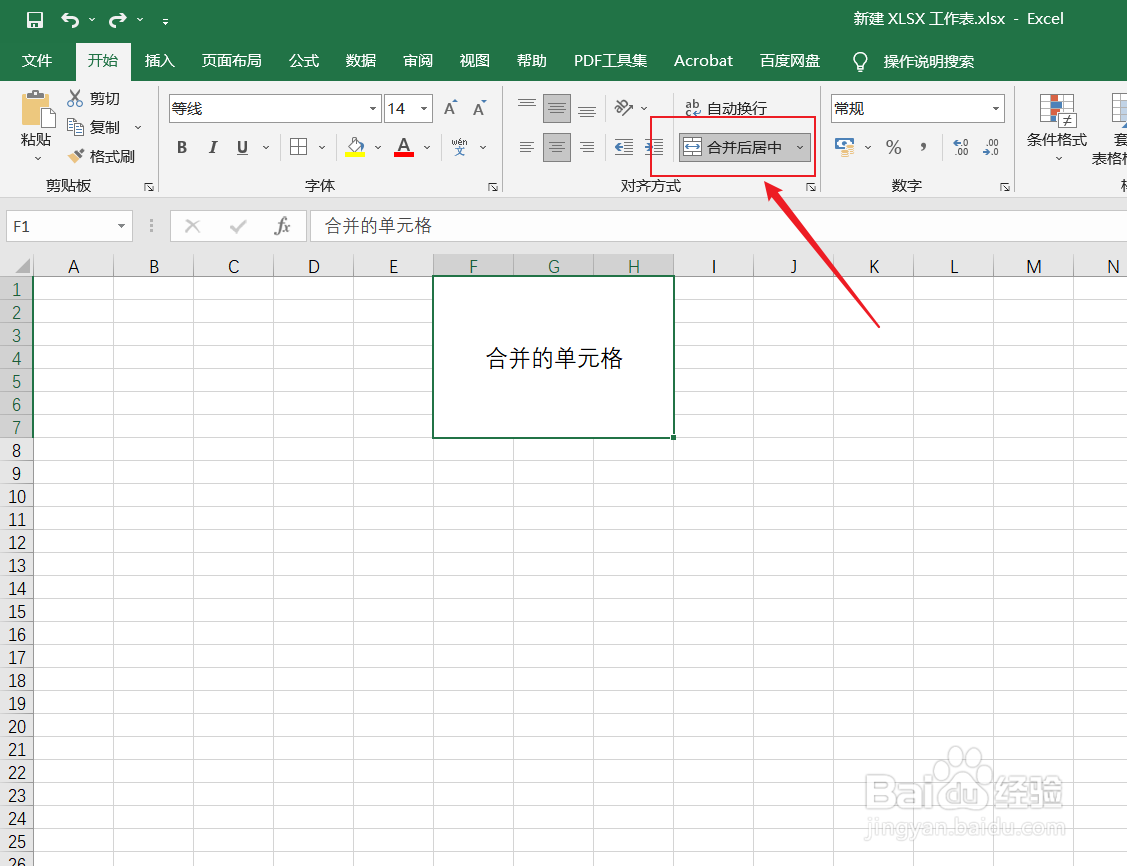The height and width of the screenshot is (866, 1127).
Task: Decrease indent icon
Action: point(624,147)
